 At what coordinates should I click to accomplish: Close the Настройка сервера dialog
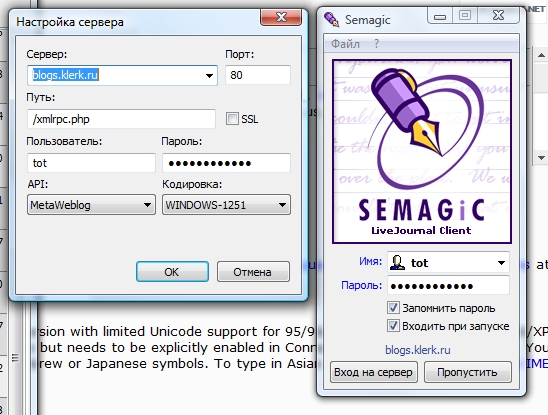coord(281,17)
